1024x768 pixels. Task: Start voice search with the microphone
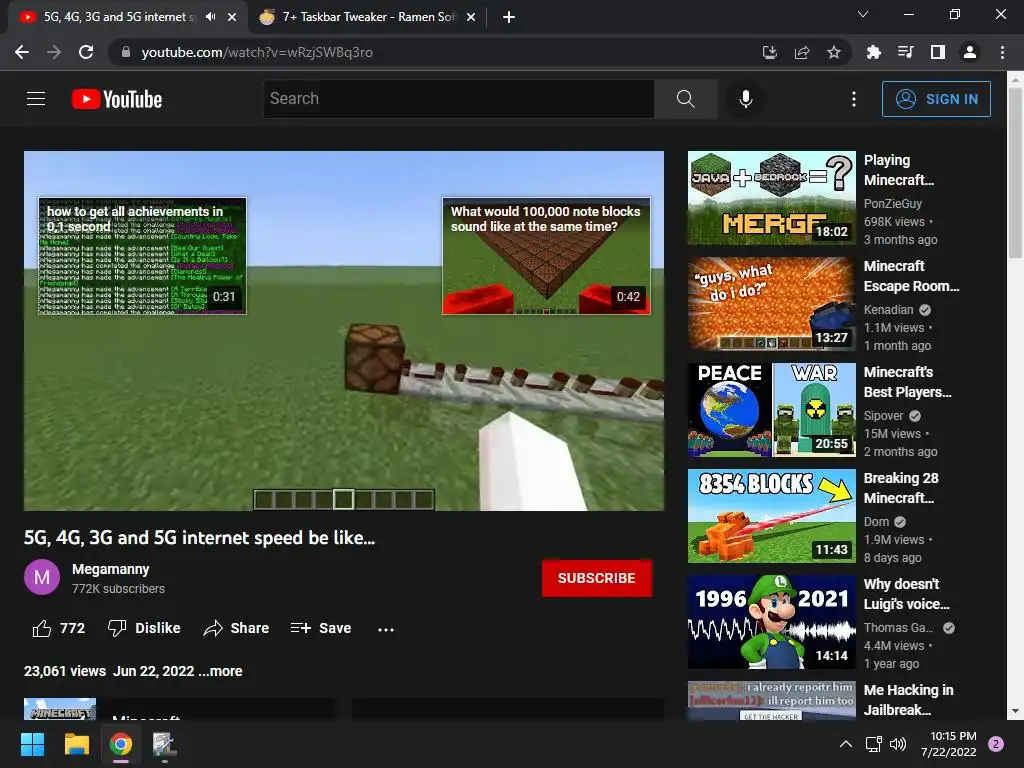[746, 99]
